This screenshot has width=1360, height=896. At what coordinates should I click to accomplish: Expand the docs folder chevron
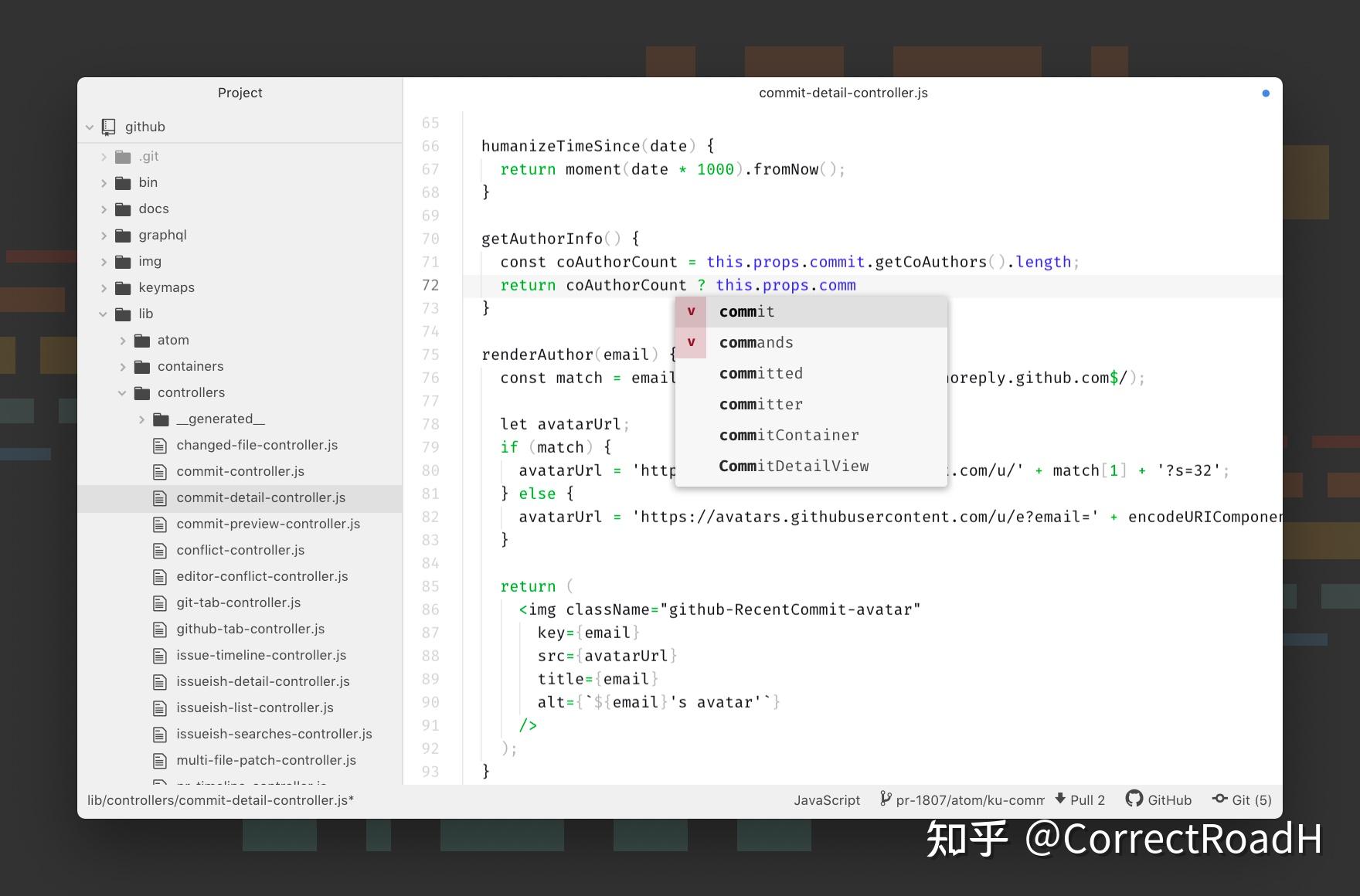pyautogui.click(x=104, y=209)
